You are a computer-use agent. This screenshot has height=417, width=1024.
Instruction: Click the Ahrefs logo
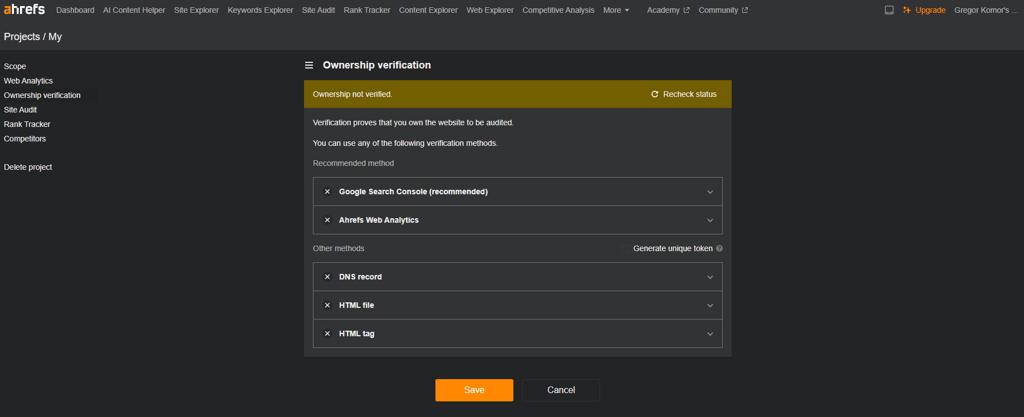[24, 9]
